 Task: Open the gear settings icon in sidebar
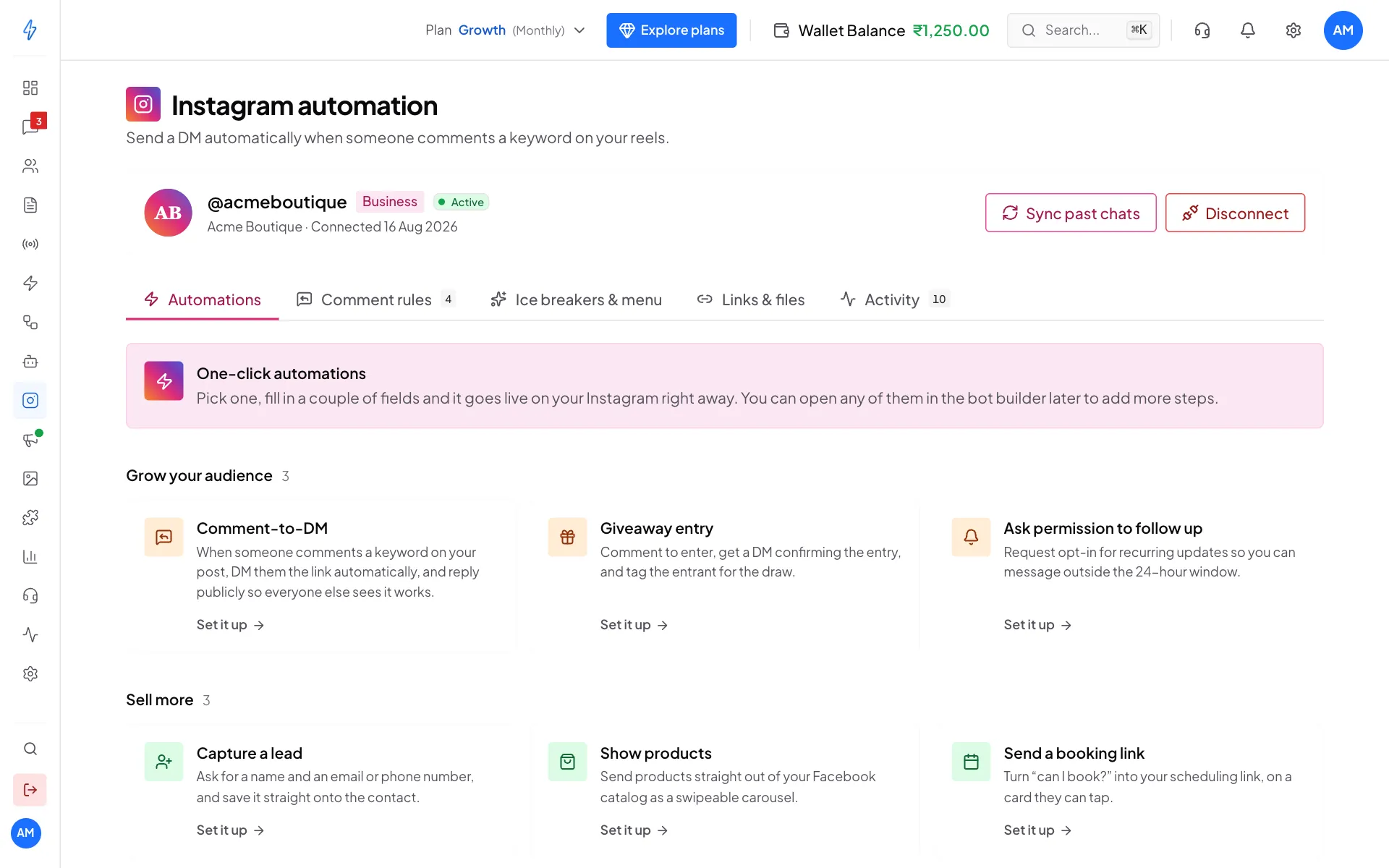[30, 673]
